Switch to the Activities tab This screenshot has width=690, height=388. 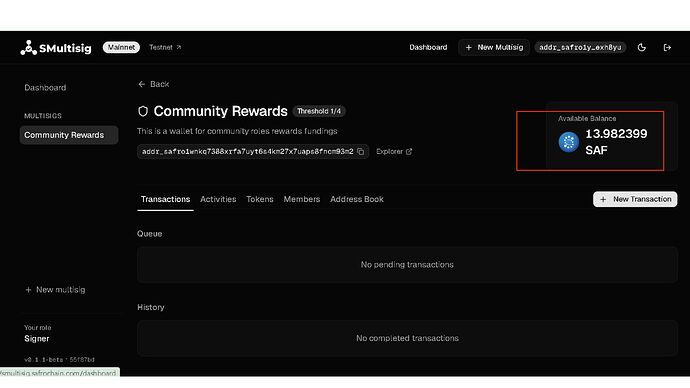click(218, 199)
